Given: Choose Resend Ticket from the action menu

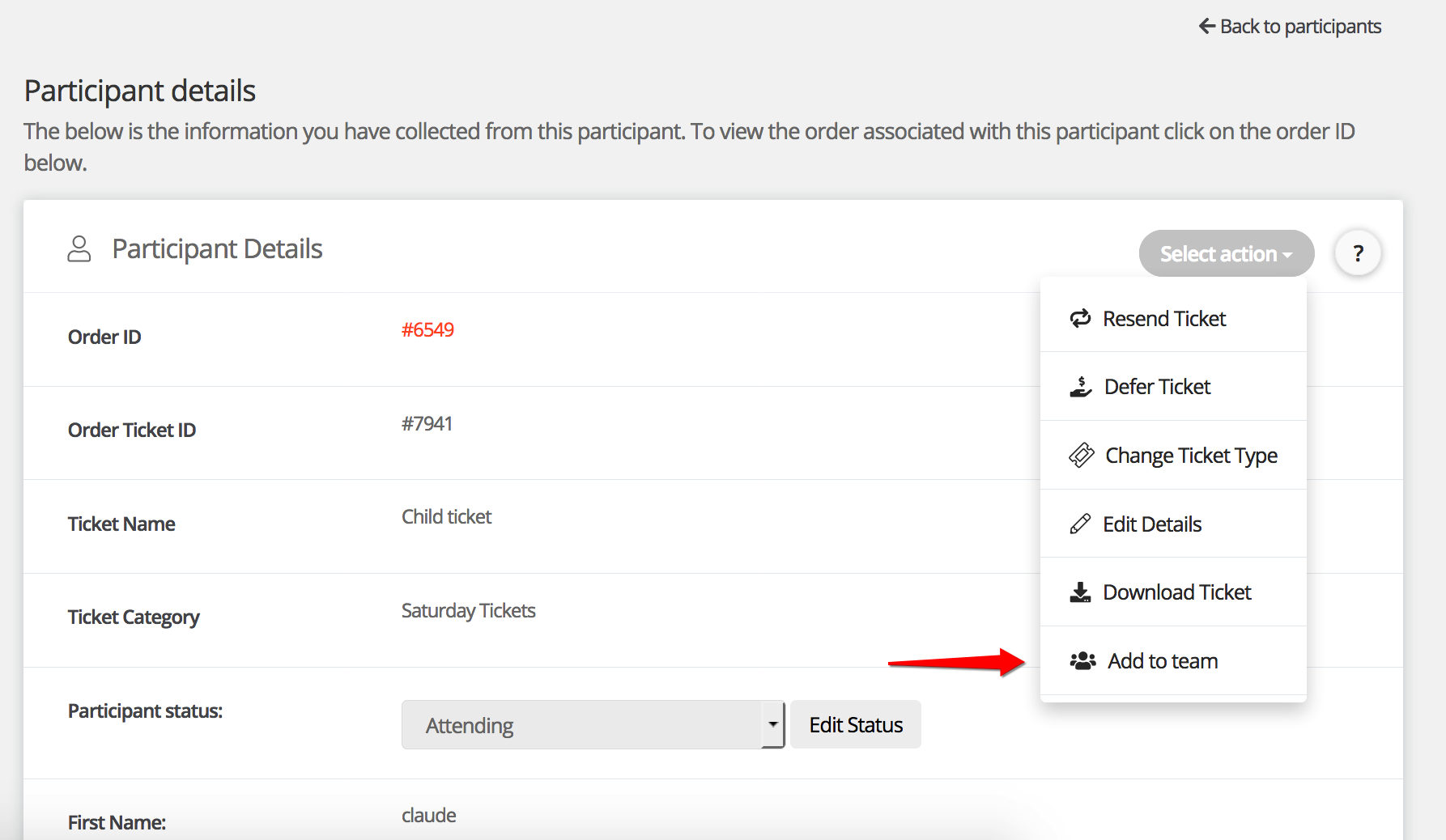Looking at the screenshot, I should coord(1164,319).
